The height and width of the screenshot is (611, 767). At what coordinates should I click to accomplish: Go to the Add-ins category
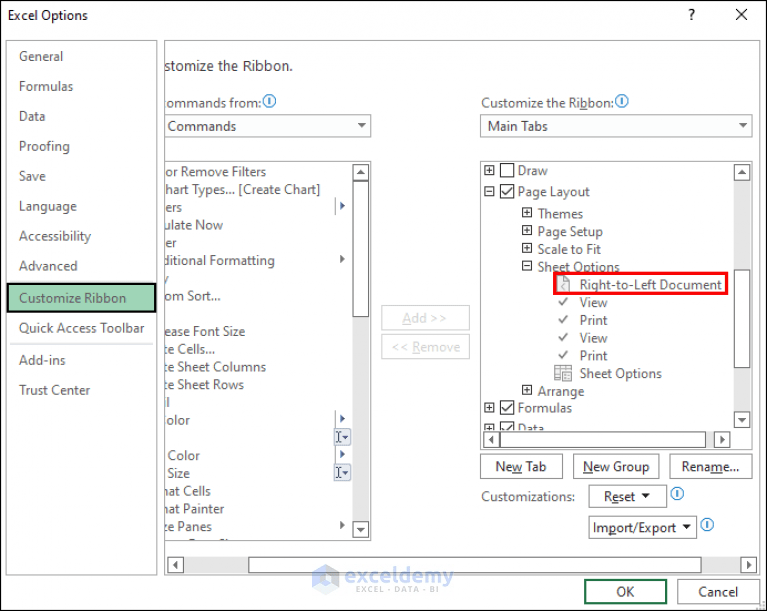coord(42,360)
